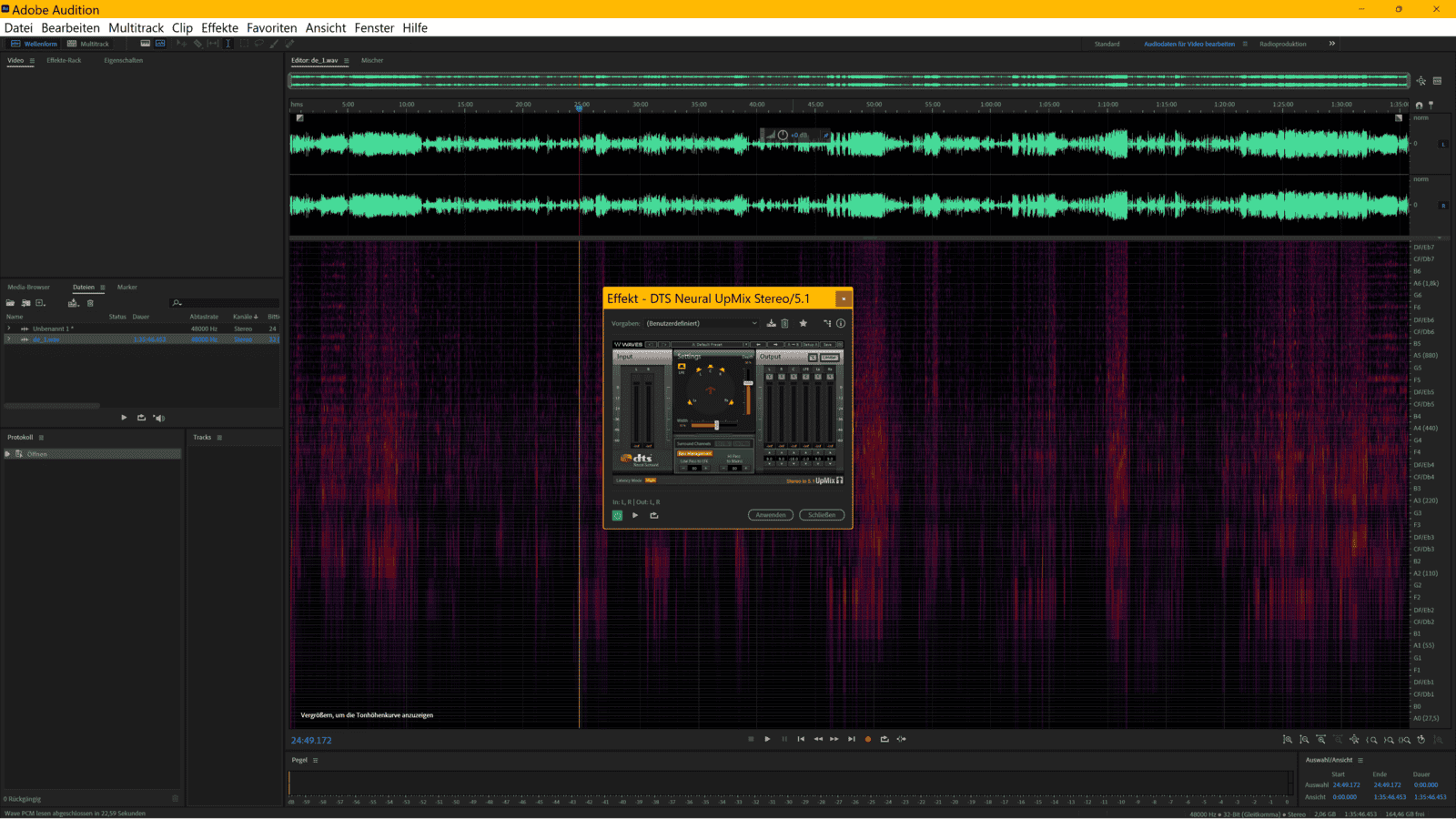Select the Marquee Selection tool
This screenshot has width=1456, height=819.
[244, 43]
